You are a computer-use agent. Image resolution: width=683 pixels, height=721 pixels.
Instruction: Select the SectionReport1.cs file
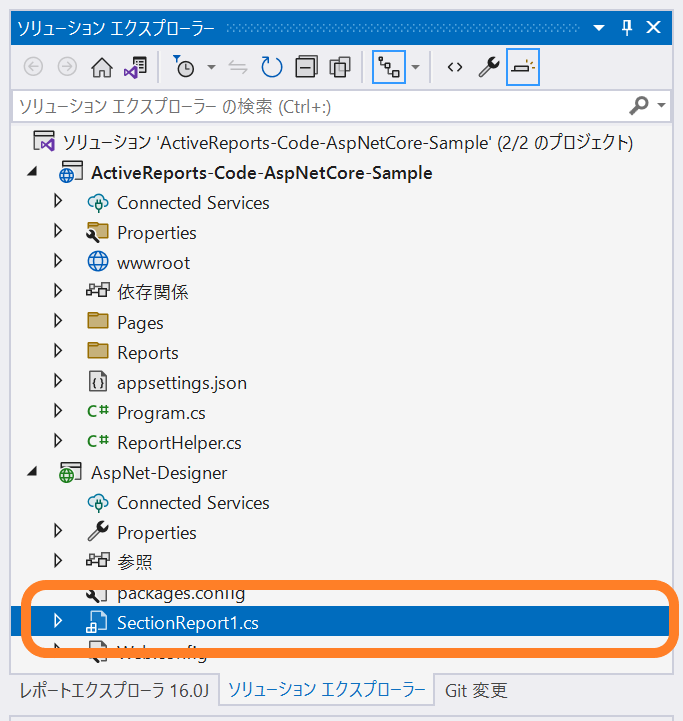pyautogui.click(x=188, y=623)
